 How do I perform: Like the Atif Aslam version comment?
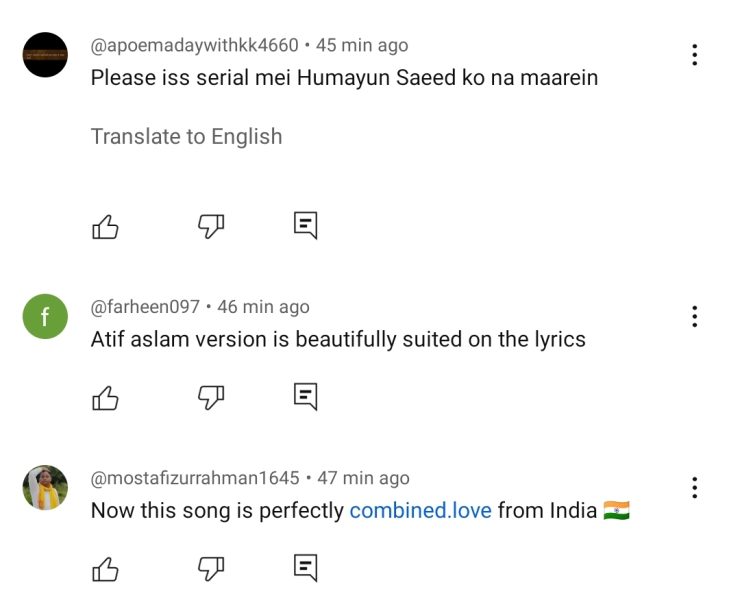point(105,398)
